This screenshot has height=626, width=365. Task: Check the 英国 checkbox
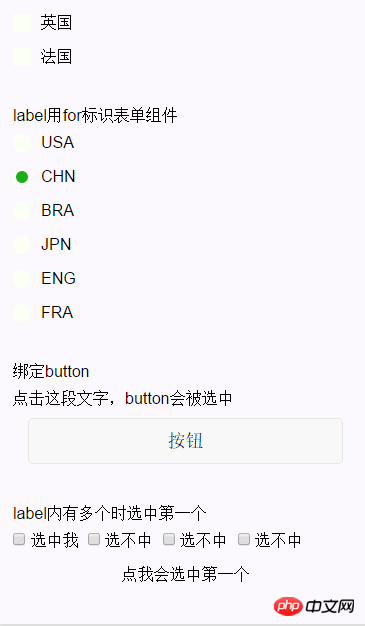[x=22, y=23]
